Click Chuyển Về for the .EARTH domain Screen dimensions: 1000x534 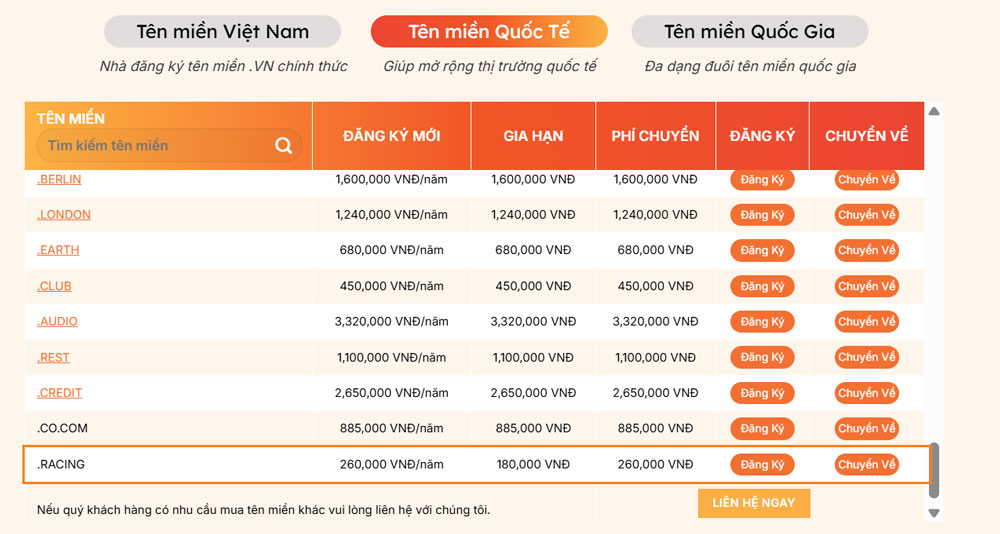point(867,250)
